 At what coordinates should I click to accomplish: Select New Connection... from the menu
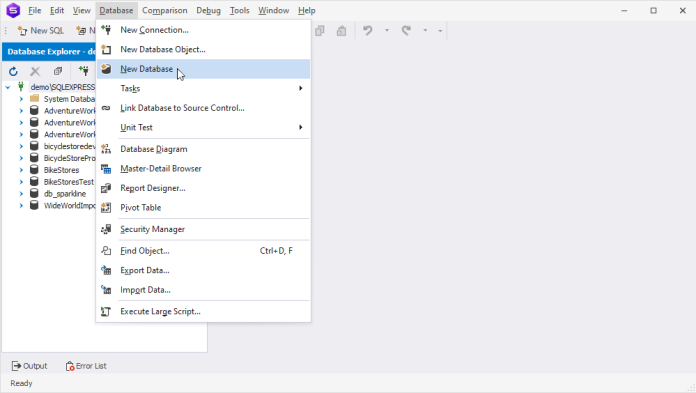tap(203, 30)
